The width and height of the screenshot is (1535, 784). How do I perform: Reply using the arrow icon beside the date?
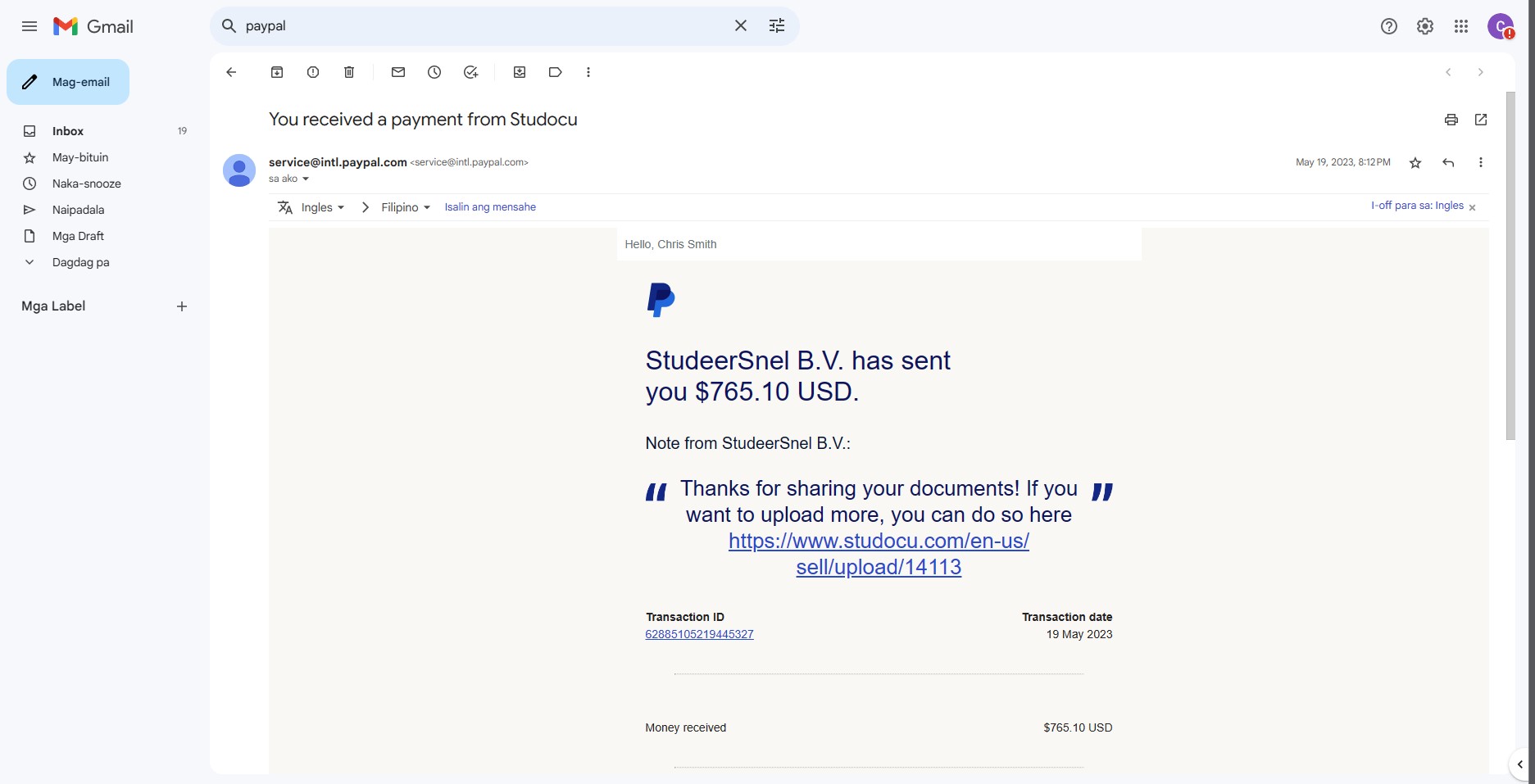1448,162
